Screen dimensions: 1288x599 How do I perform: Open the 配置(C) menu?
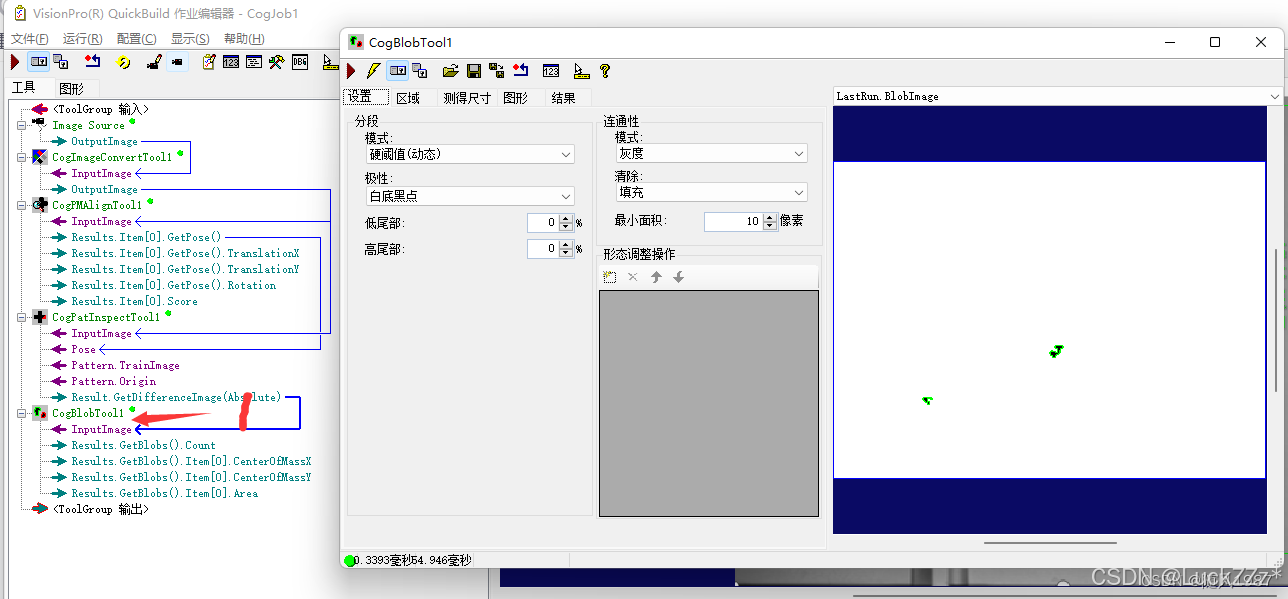click(136, 38)
